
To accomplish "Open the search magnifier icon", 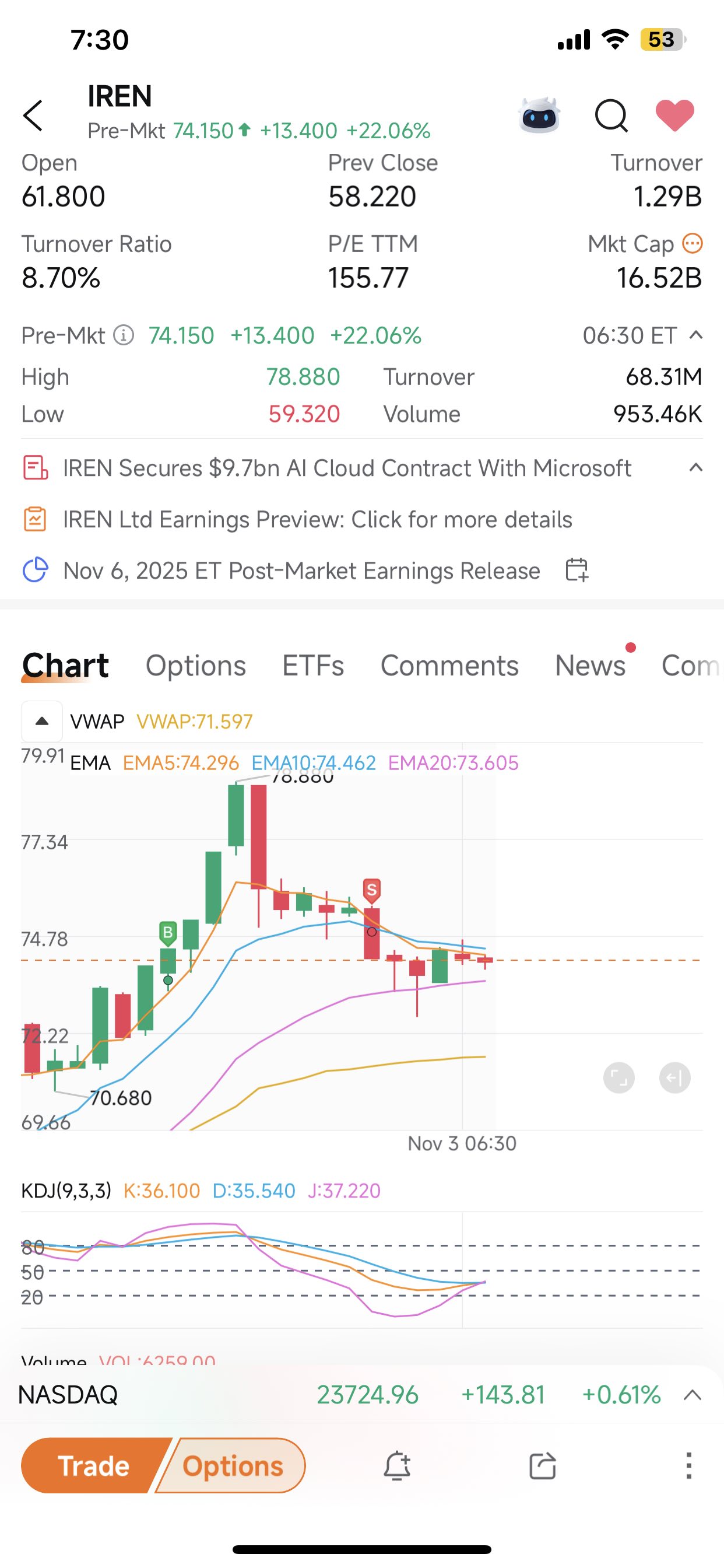I will pos(611,116).
